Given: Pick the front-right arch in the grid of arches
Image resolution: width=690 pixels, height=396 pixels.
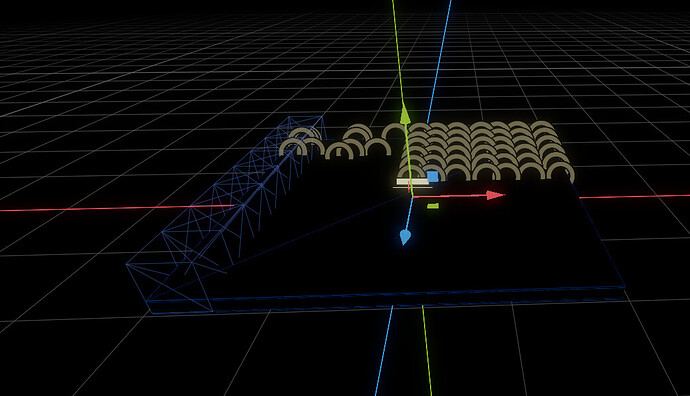Looking at the screenshot, I should point(561,172).
